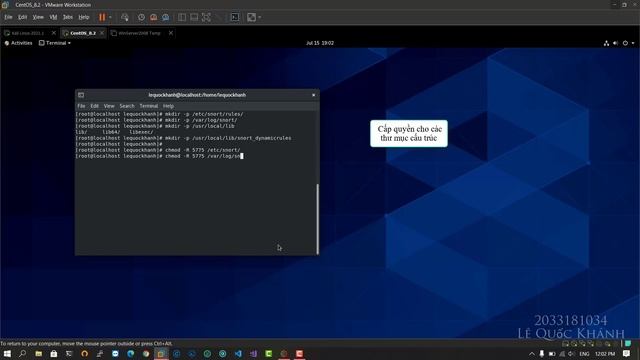Toggle the library sidebar view icon
Screen dimensions: 640x360
tap(182, 17)
